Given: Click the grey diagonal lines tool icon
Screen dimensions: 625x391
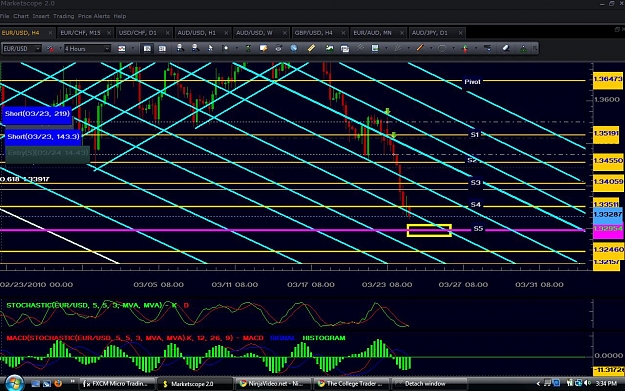Looking at the screenshot, I should coord(360,48).
